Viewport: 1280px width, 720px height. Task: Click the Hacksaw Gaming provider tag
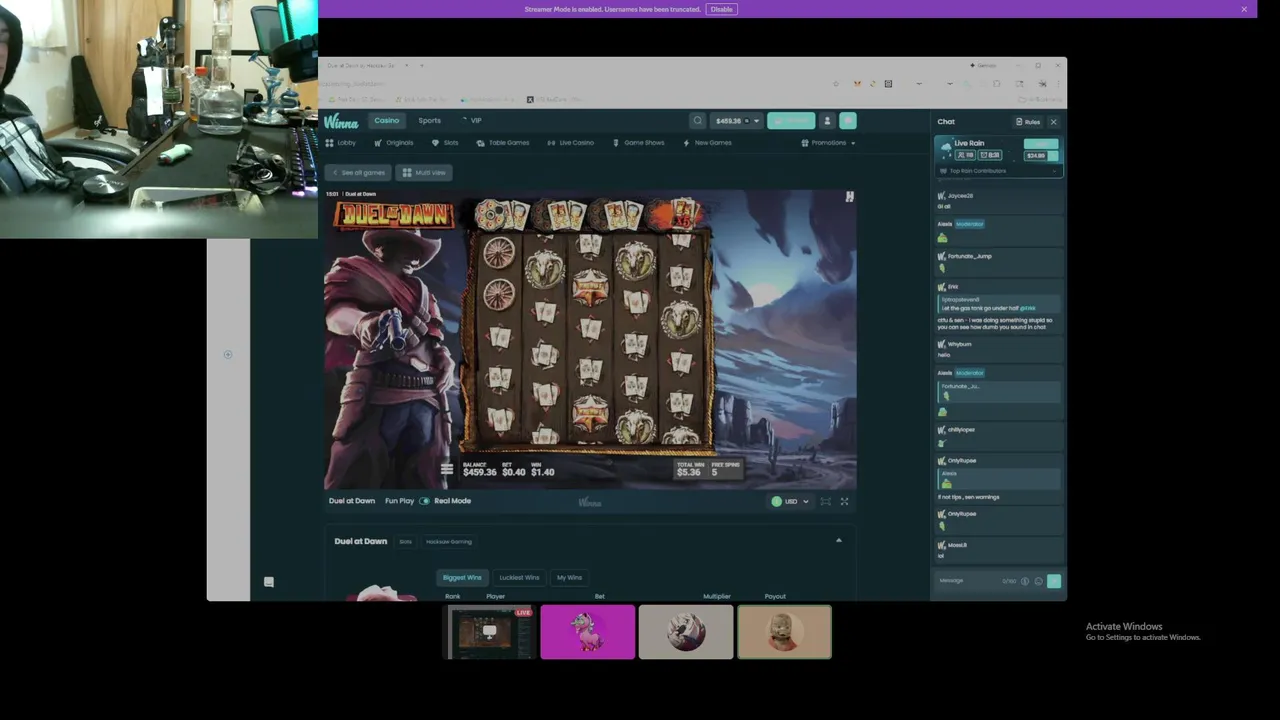pos(448,542)
